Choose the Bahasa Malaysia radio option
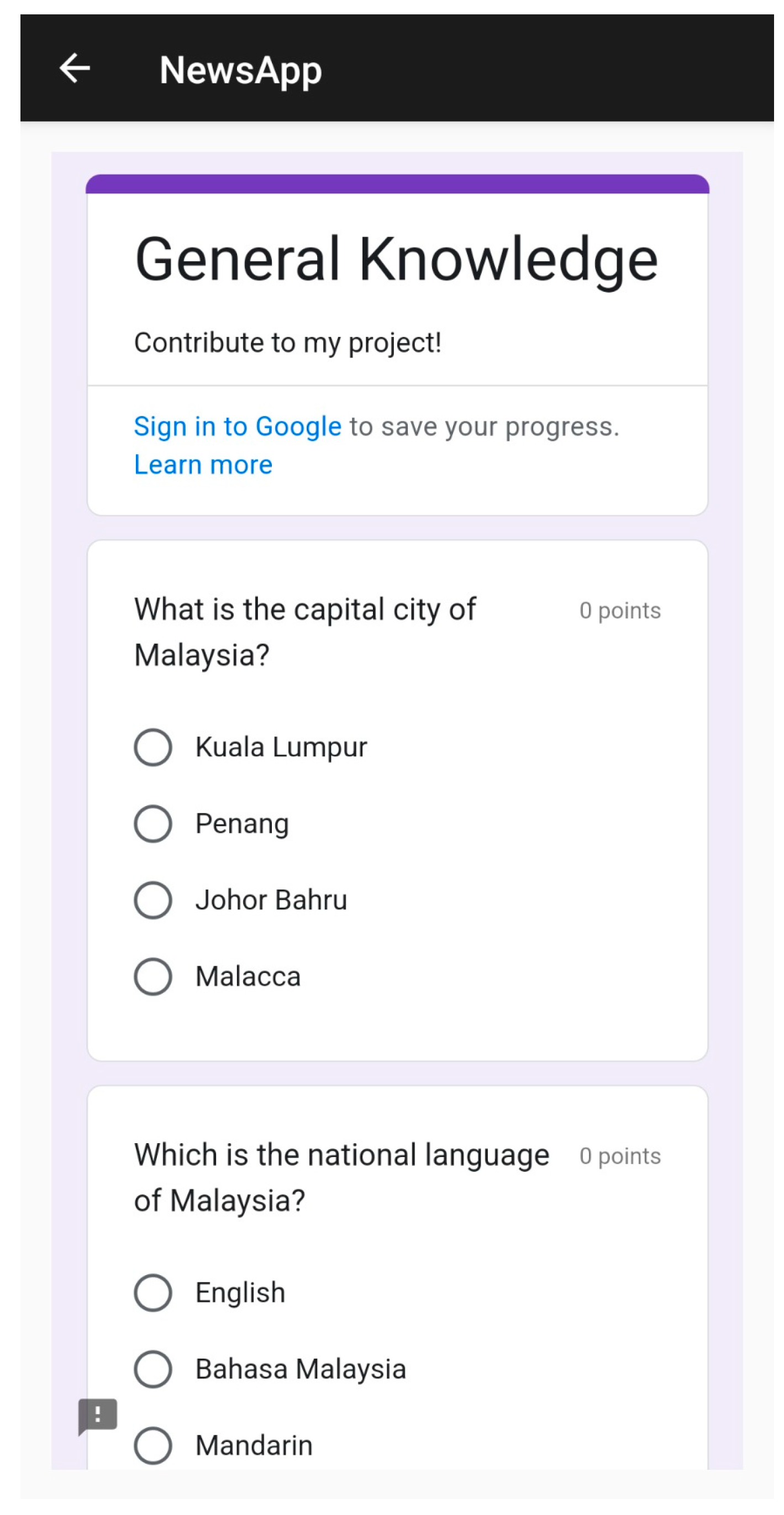 (x=153, y=1369)
